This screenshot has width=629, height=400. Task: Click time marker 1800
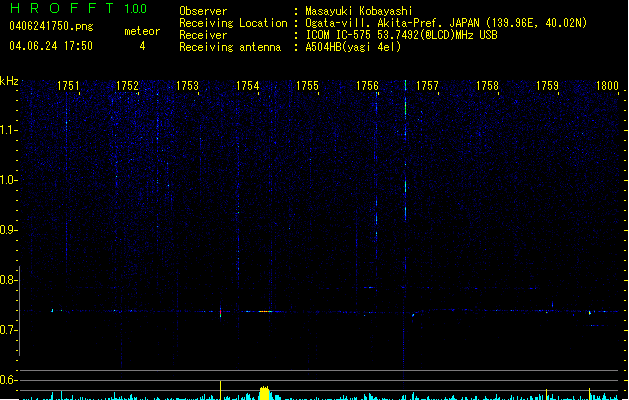607,86
